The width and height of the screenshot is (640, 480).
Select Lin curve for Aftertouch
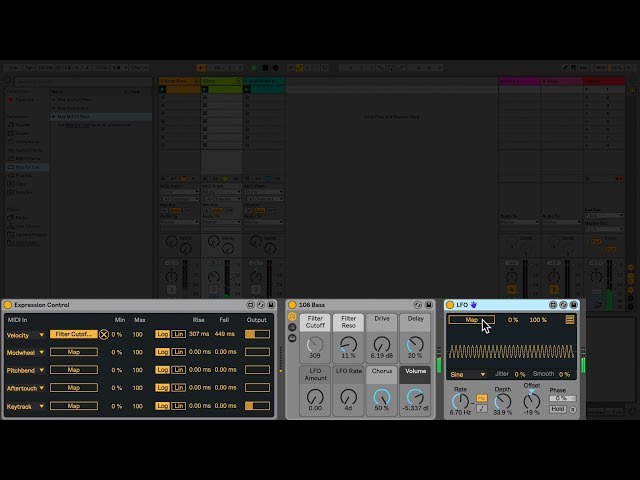point(178,388)
